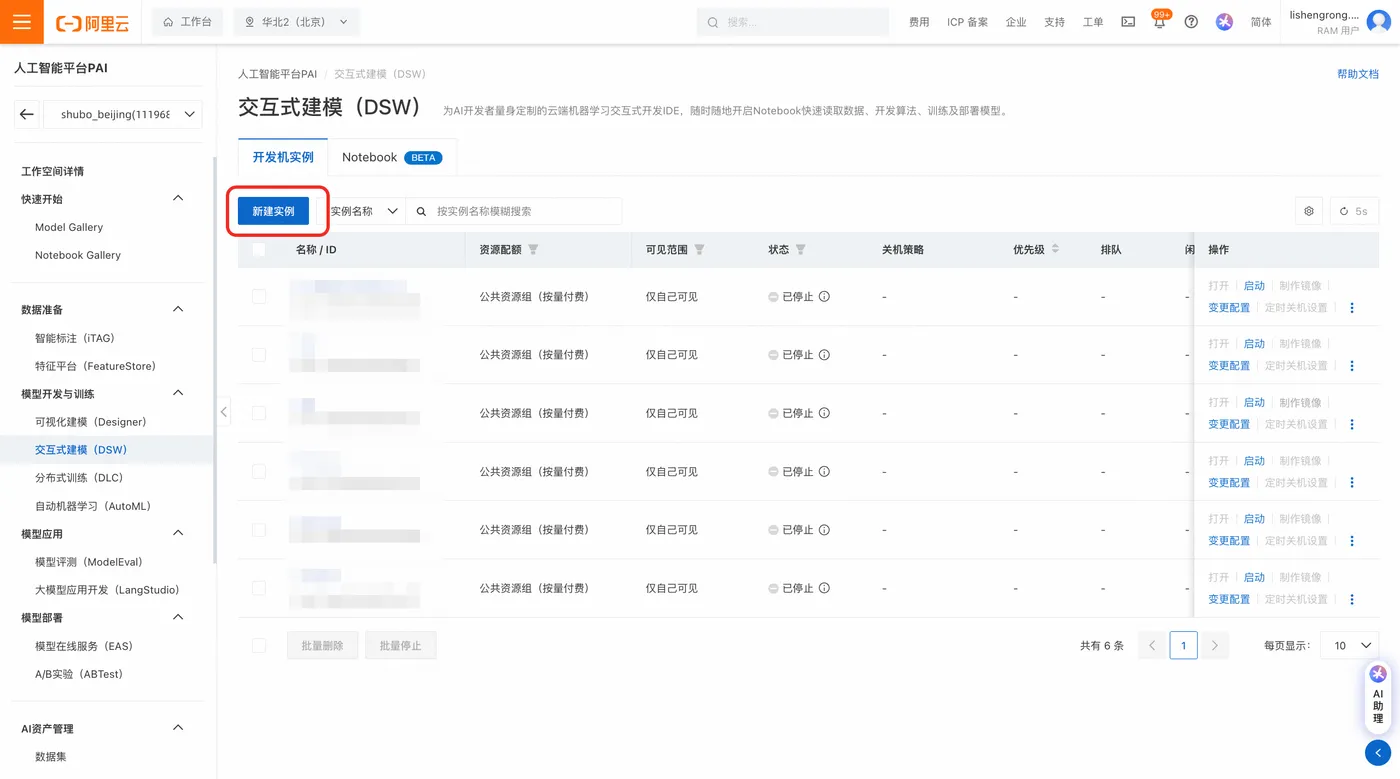Collapse the 数据准备 section
Viewport: 1400px width, 779px height.
click(x=178, y=309)
